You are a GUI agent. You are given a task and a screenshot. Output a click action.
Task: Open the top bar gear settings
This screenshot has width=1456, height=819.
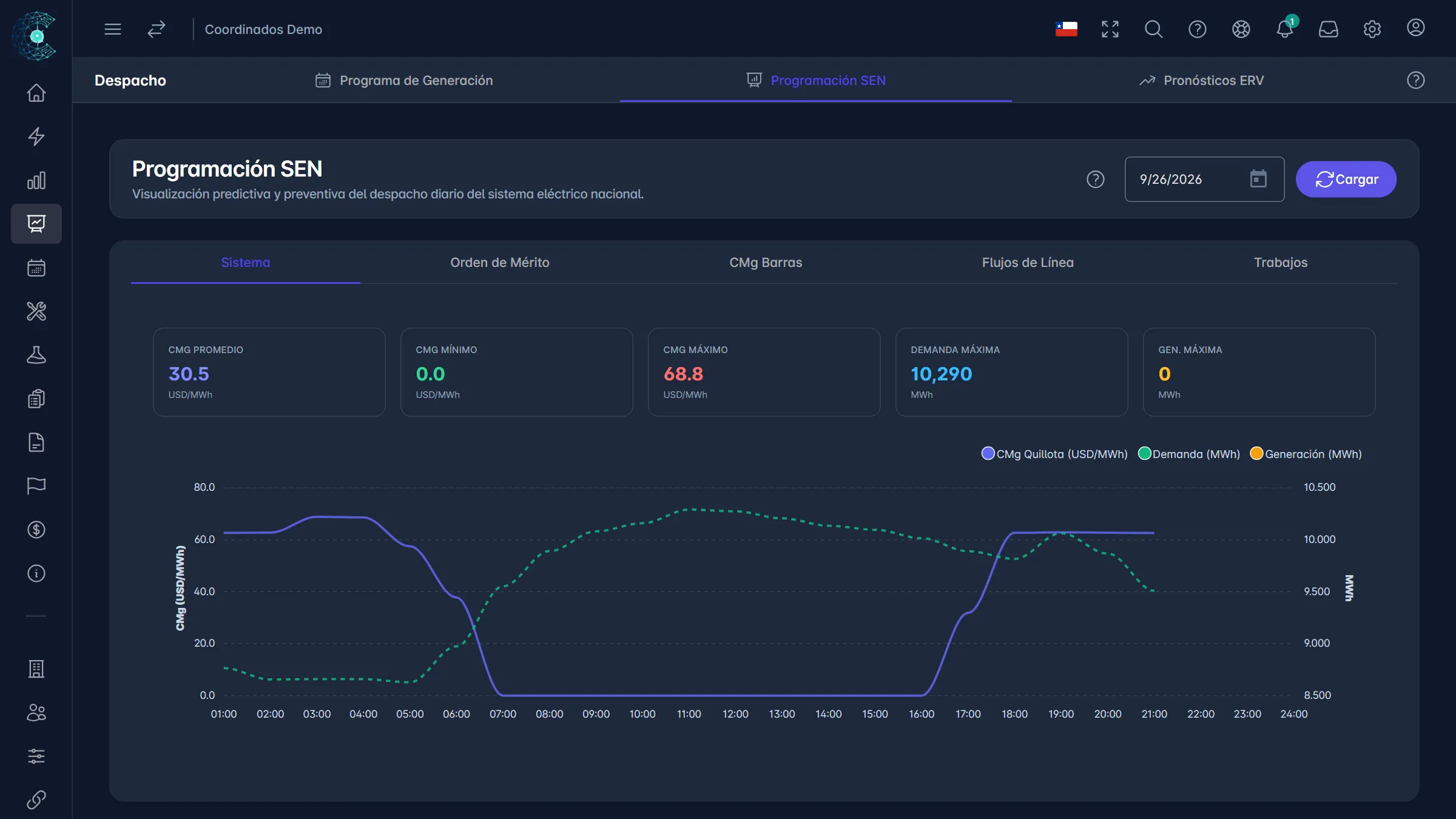[x=1372, y=29]
